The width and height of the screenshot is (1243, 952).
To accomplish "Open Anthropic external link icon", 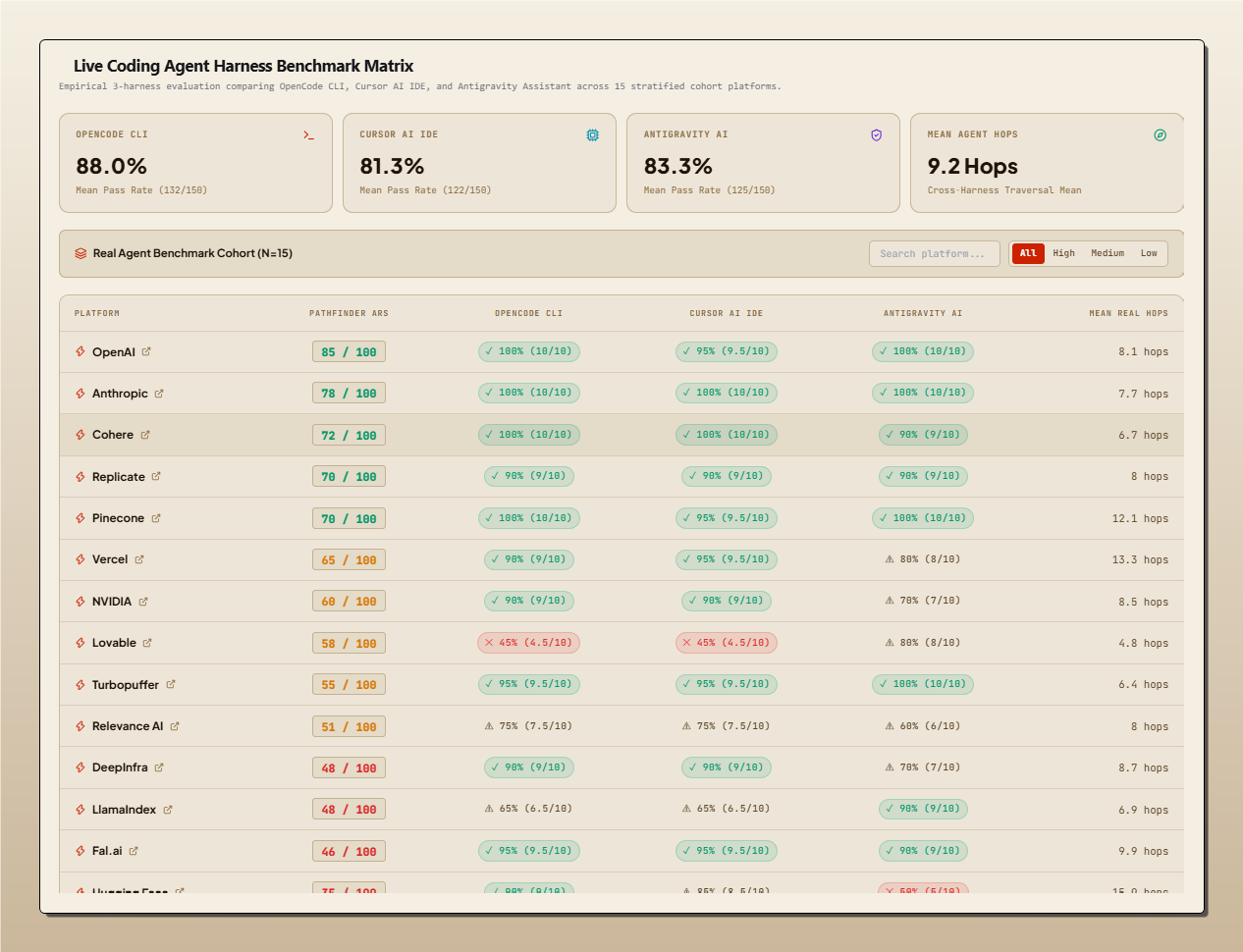I will pos(159,394).
